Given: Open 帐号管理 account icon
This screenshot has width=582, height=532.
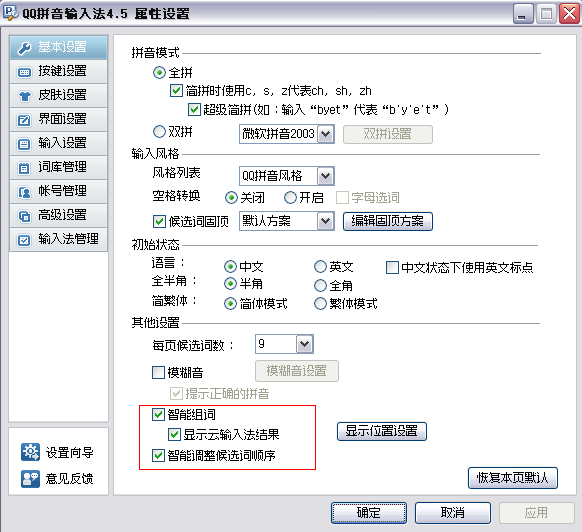Looking at the screenshot, I should click(24, 192).
